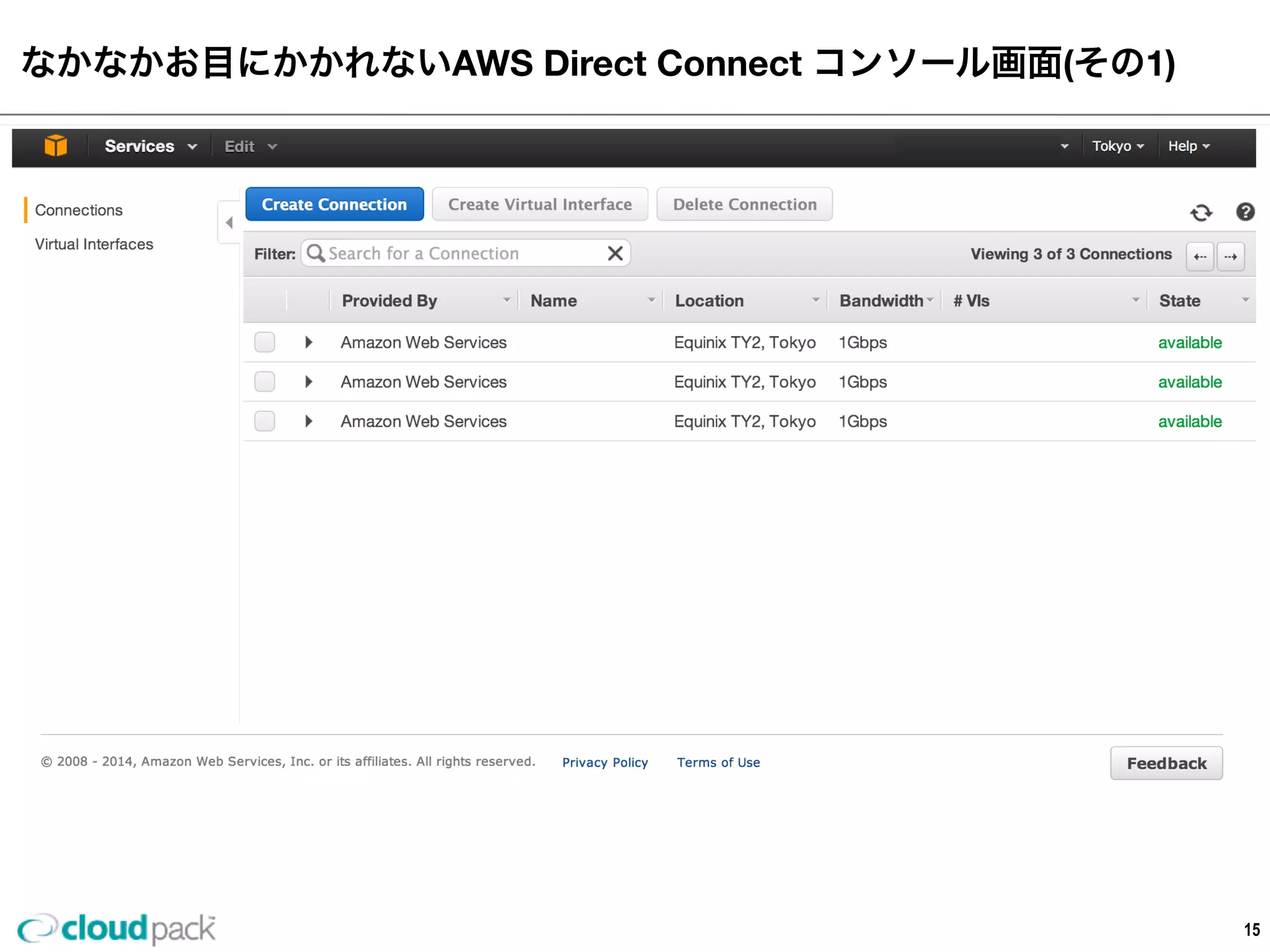Click the Create Connection button
The height and width of the screenshot is (952, 1270).
tap(334, 205)
